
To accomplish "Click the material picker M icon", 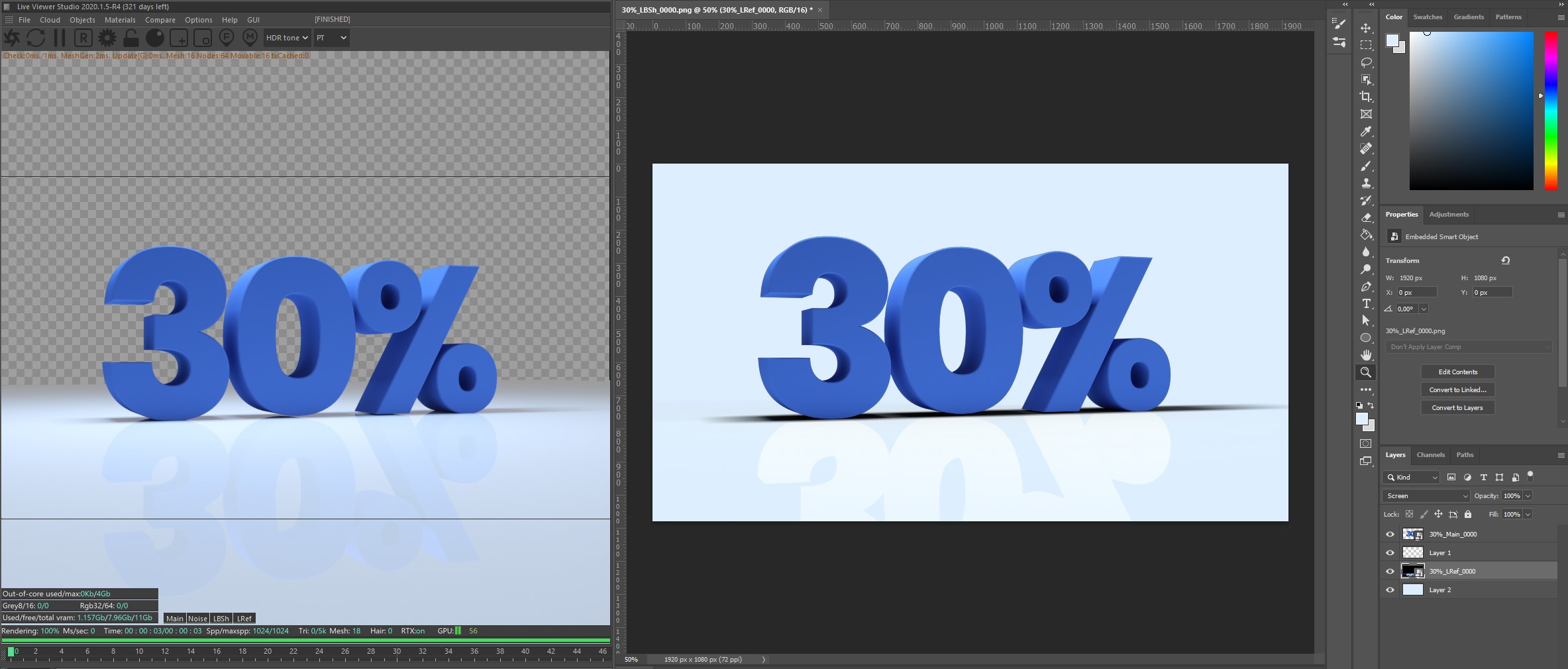I will click(250, 37).
